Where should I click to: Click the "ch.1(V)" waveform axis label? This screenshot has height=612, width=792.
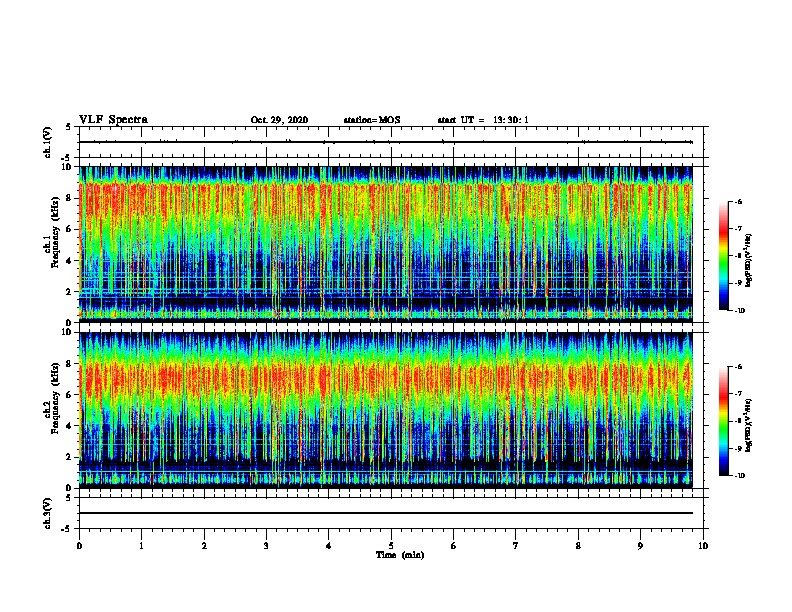[x=48, y=142]
